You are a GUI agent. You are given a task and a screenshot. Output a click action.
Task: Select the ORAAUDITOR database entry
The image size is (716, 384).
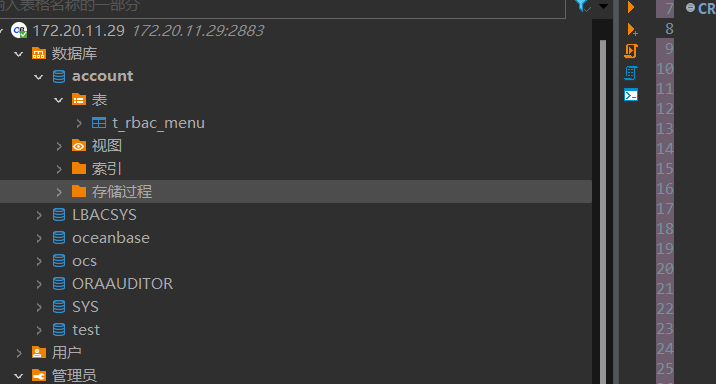(122, 284)
